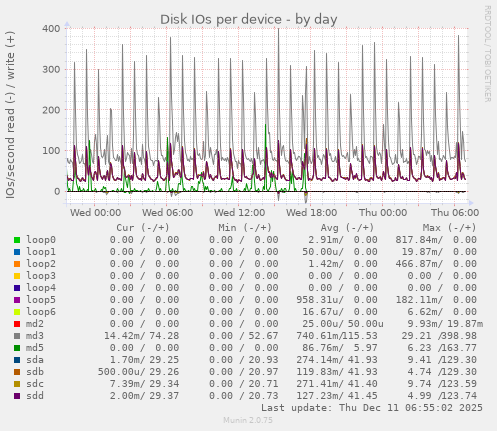The image size is (497, 431).
Task: Click sda current value '1.70m/ 29.25'
Action: tap(144, 360)
